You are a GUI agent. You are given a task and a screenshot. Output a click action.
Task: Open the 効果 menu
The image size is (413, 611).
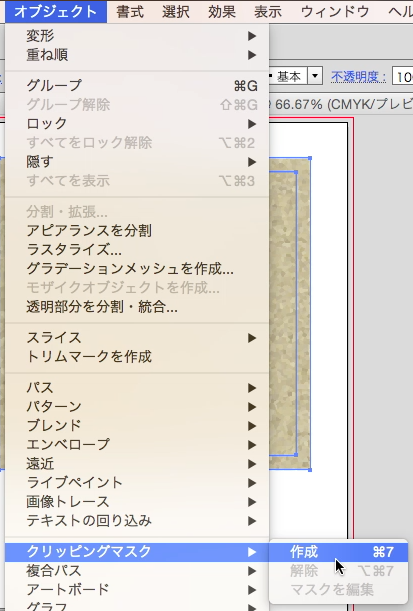222,11
